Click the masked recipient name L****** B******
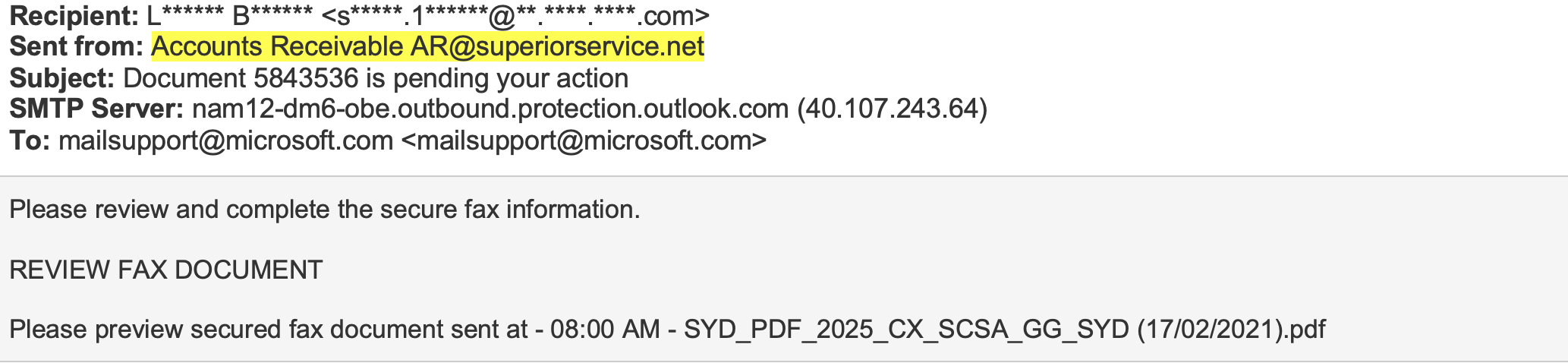The image size is (1568, 363). click(x=230, y=15)
